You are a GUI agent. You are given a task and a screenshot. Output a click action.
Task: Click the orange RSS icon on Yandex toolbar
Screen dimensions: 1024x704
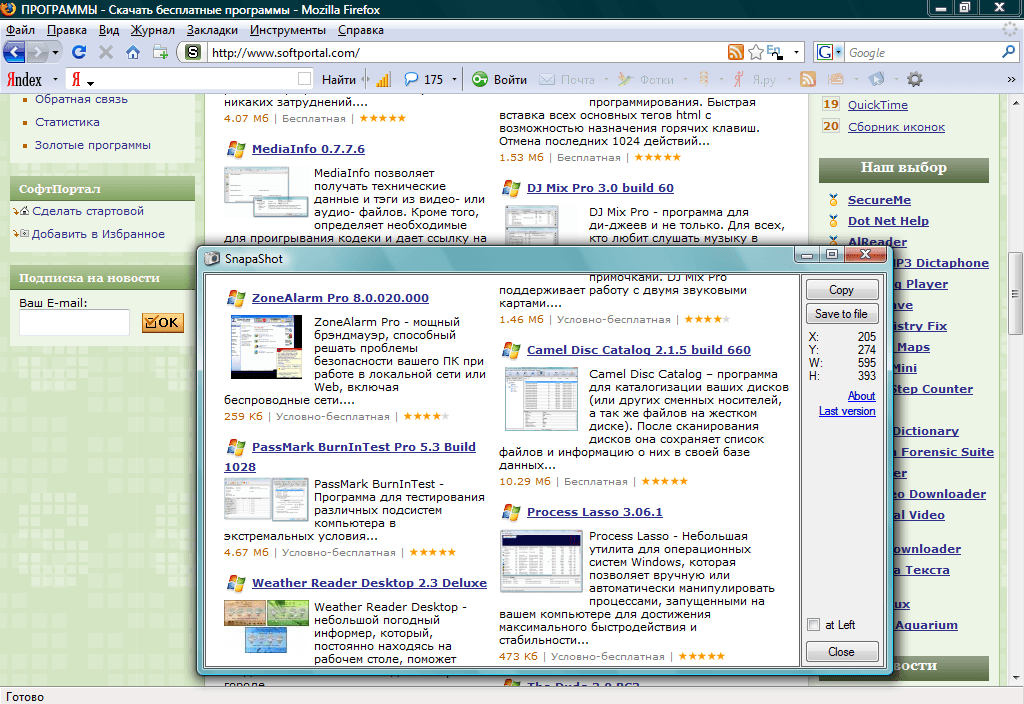(808, 80)
